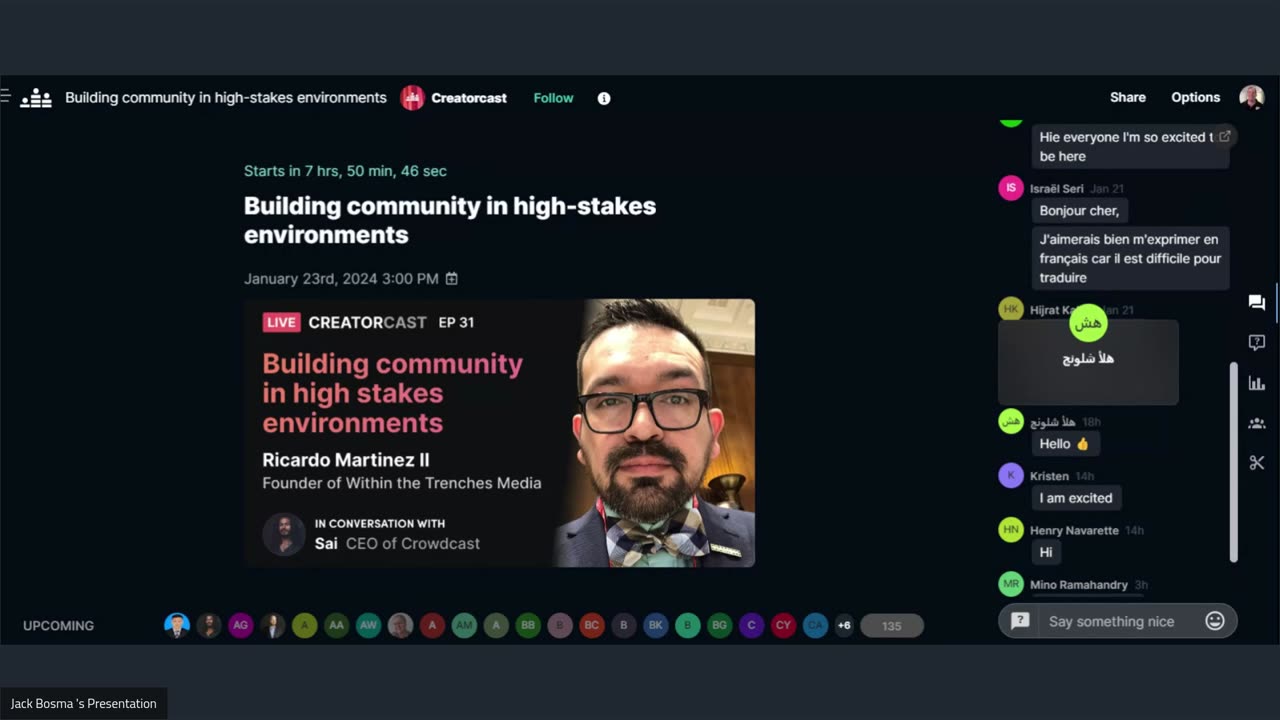The image size is (1280, 720).
Task: Open the event banner thumbnail image
Action: point(500,433)
